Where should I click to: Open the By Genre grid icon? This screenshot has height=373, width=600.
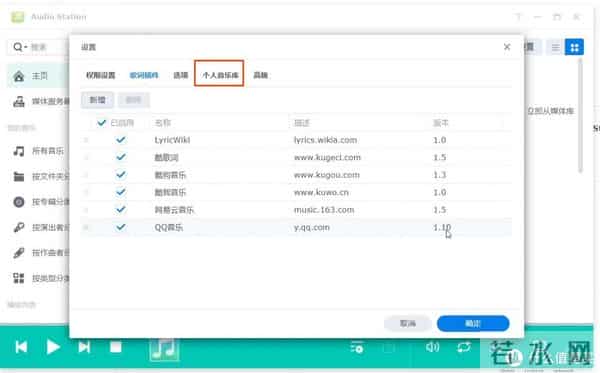coord(19,278)
